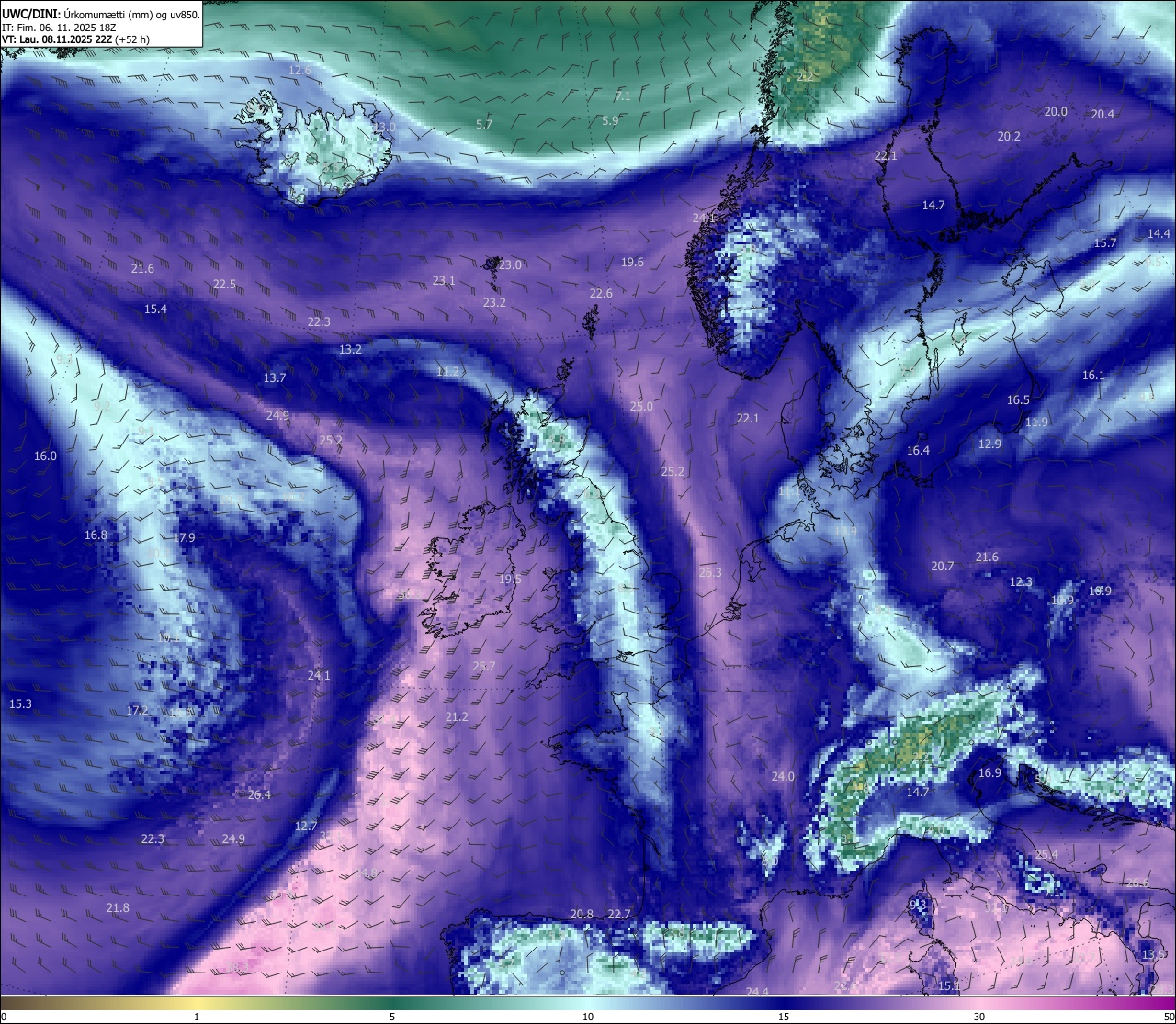Click the value 22.5 on the map
Image resolution: width=1176 pixels, height=1024 pixels.
coord(224,285)
